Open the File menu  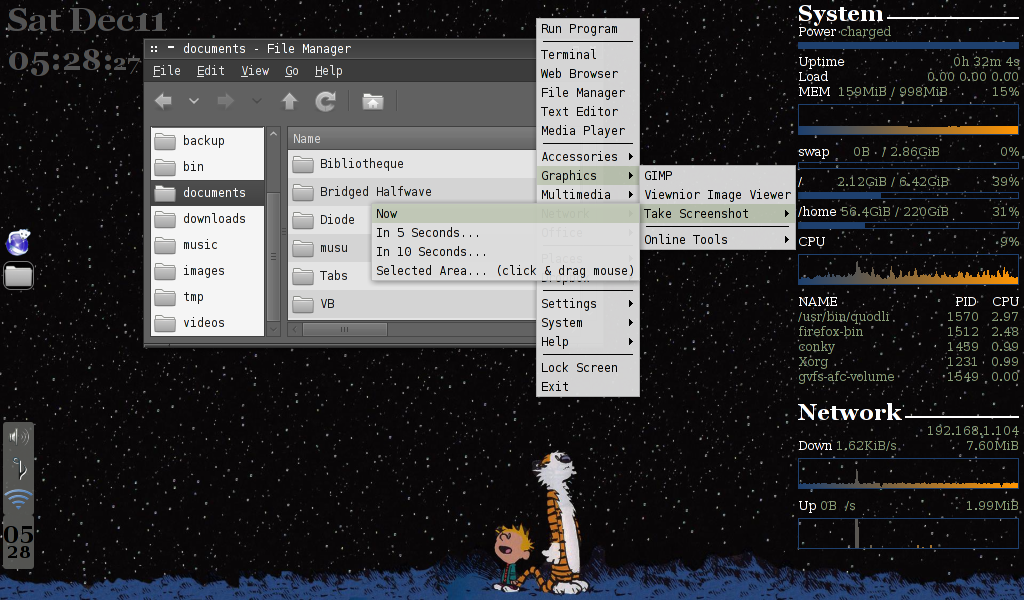(167, 71)
